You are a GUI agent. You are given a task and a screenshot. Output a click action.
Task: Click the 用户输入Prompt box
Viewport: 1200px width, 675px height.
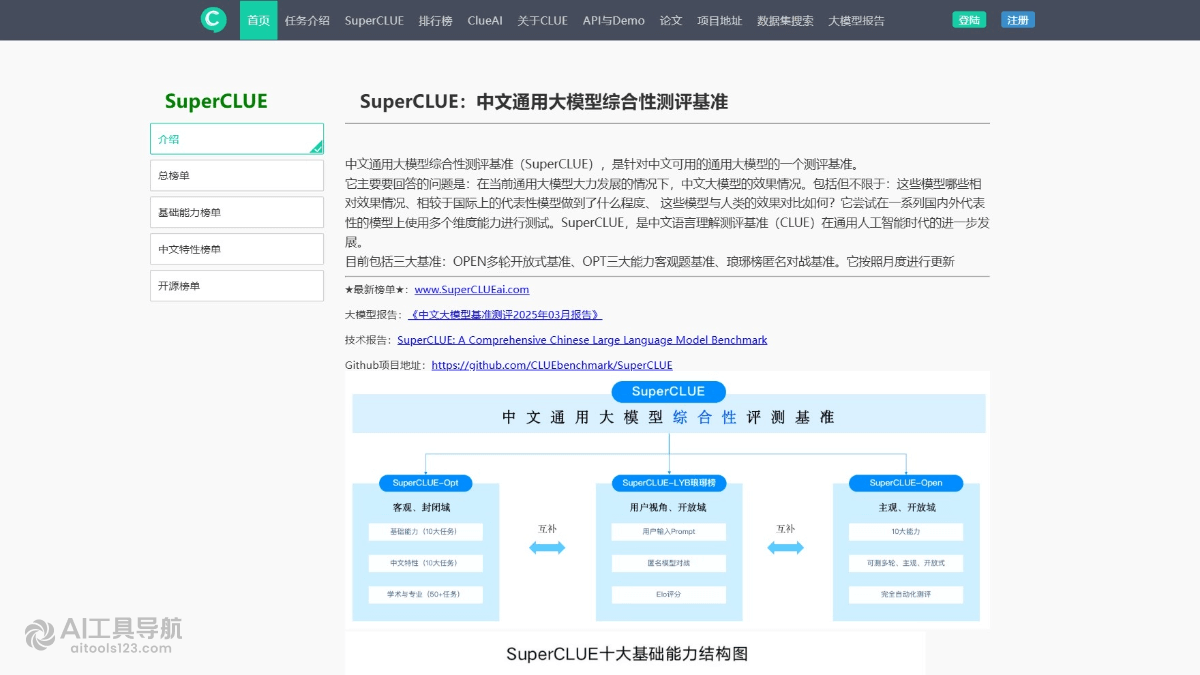(668, 532)
